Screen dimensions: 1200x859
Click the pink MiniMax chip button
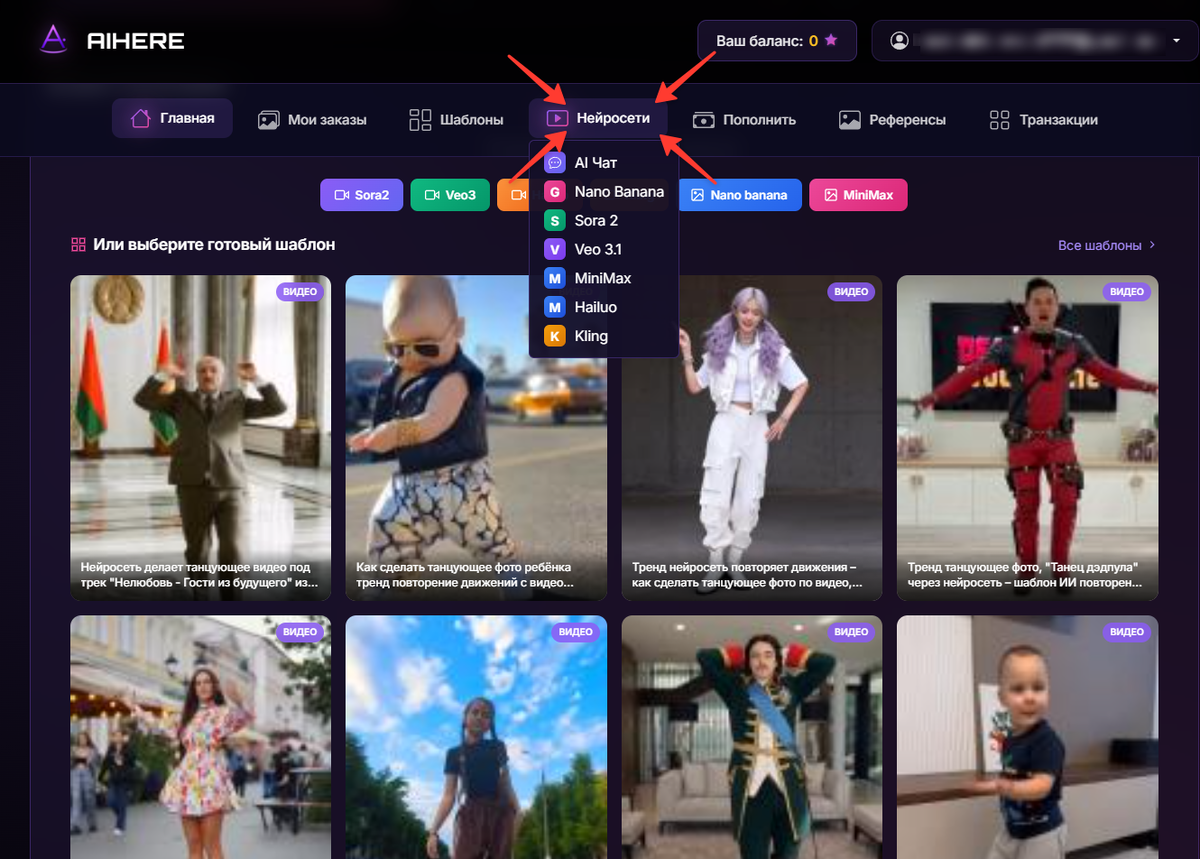pos(858,195)
